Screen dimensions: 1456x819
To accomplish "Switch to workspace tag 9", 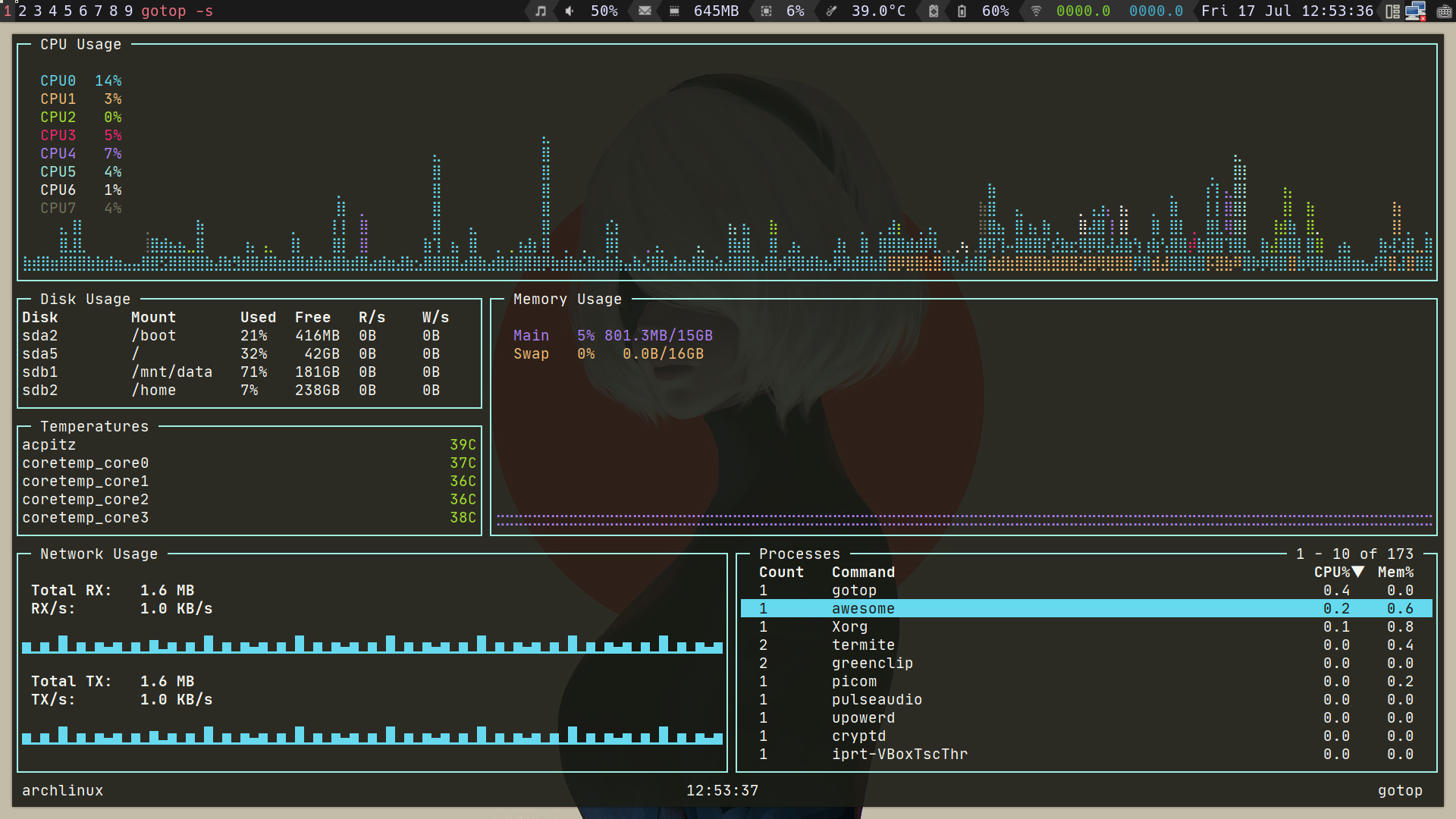I will click(128, 11).
